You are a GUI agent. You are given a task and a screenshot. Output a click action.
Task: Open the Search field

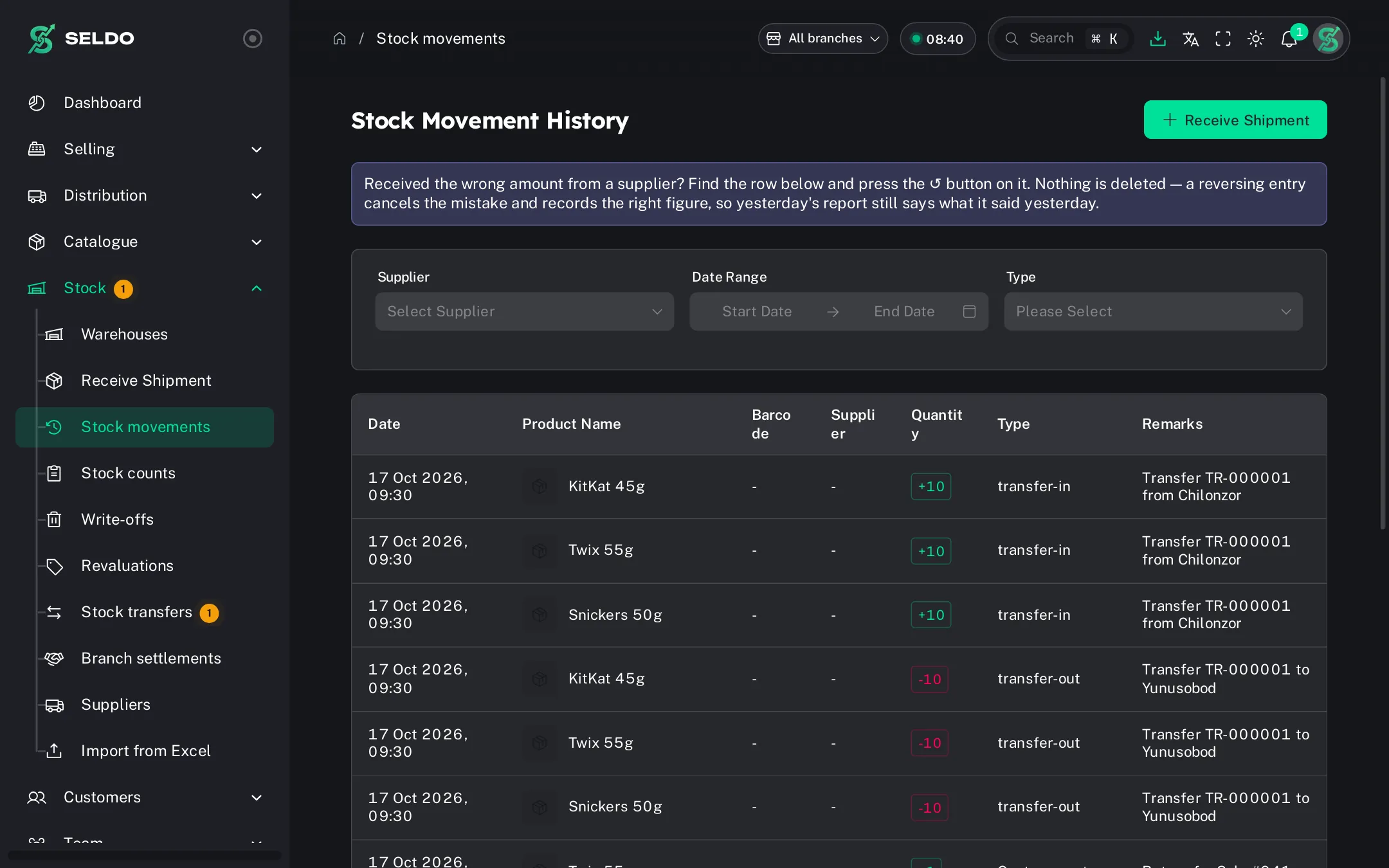point(1064,39)
